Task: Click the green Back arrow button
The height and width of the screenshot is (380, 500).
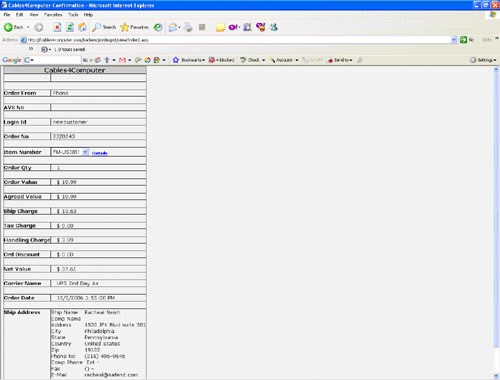Action: click(x=8, y=27)
